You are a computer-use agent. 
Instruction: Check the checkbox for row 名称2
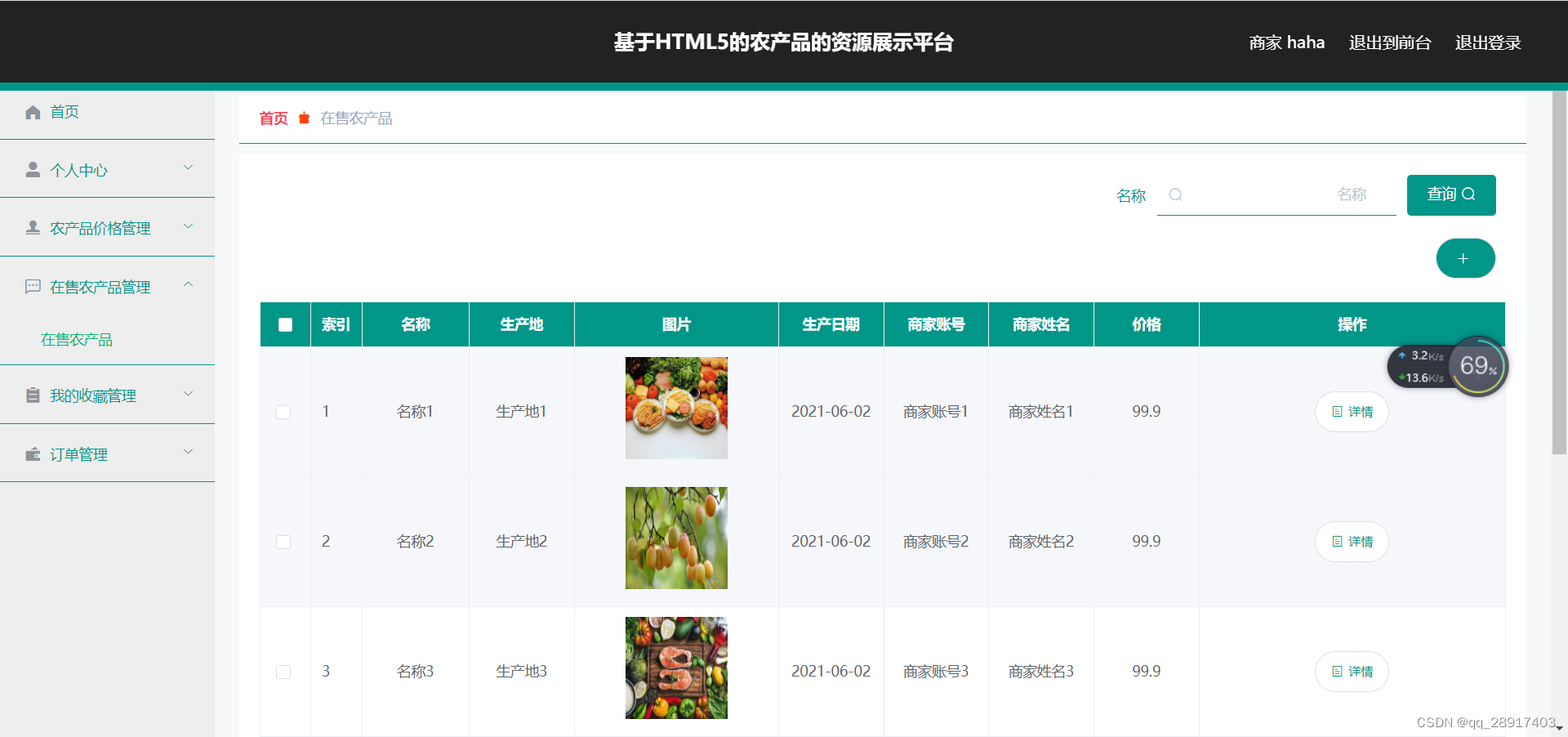click(x=283, y=542)
